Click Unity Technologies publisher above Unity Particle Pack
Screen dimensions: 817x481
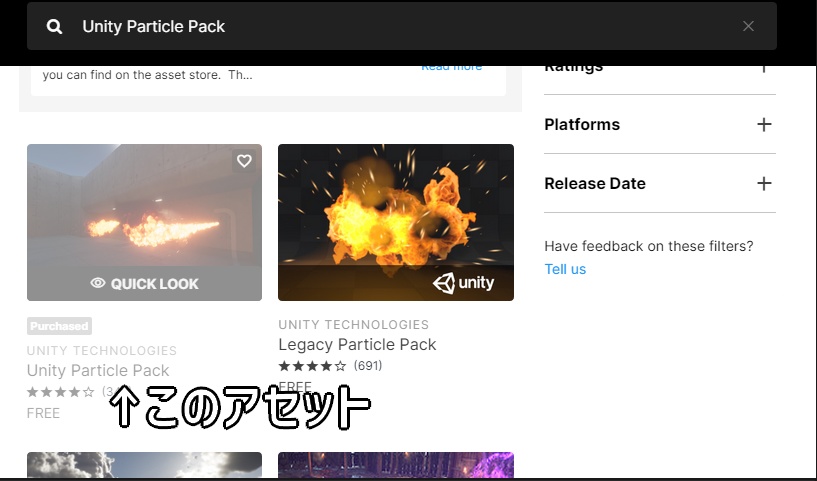tap(102, 351)
